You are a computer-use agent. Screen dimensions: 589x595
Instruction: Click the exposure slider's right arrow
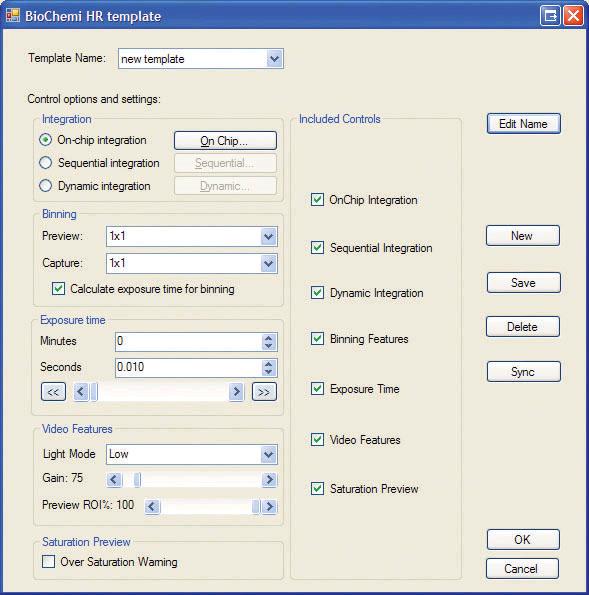[236, 392]
